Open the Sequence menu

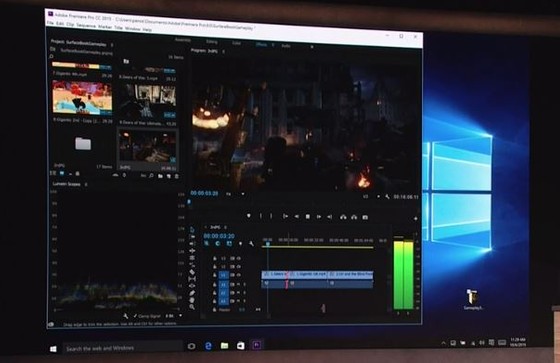(x=86, y=26)
